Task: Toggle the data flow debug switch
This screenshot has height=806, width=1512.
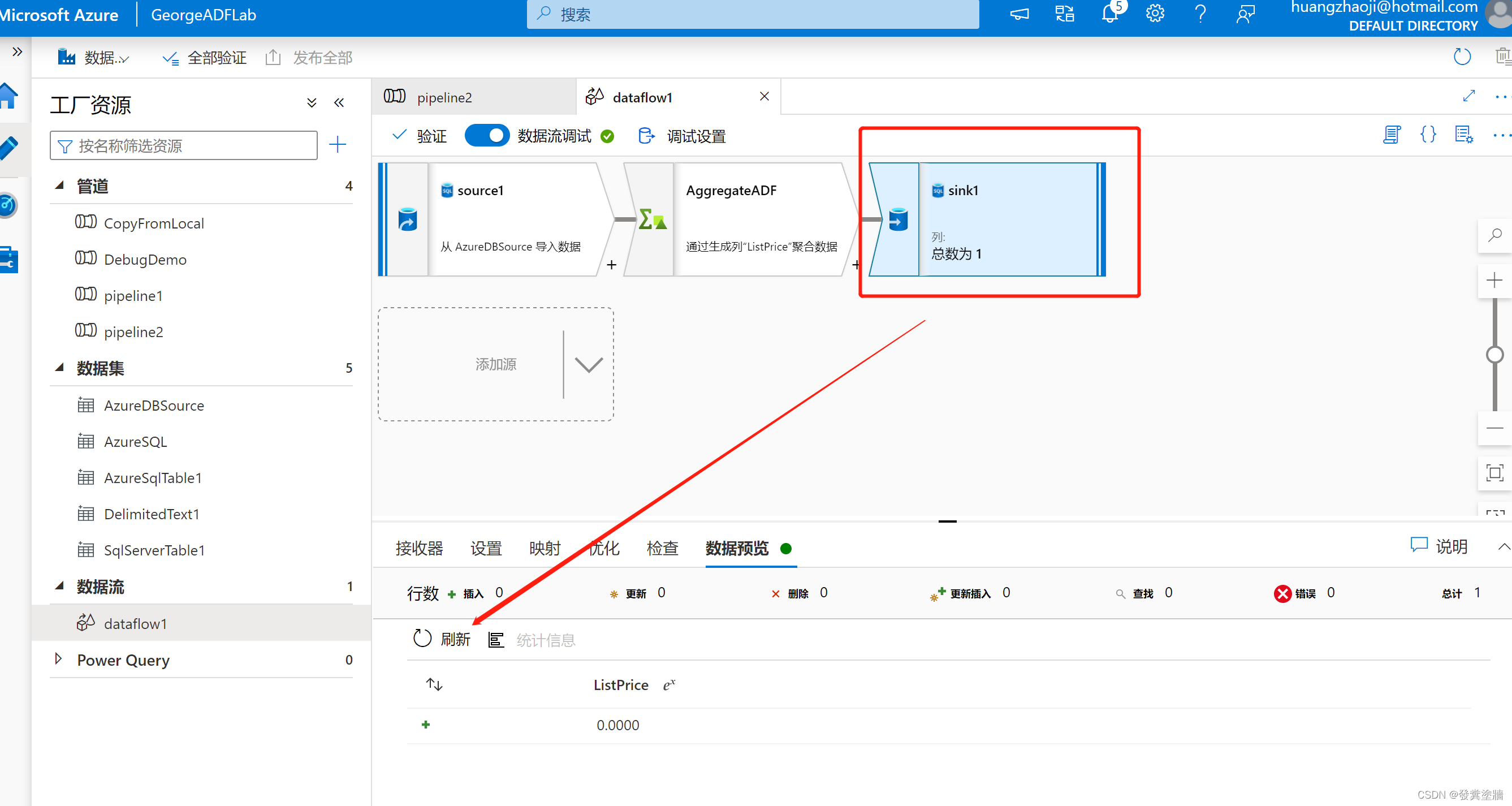Action: [x=487, y=136]
